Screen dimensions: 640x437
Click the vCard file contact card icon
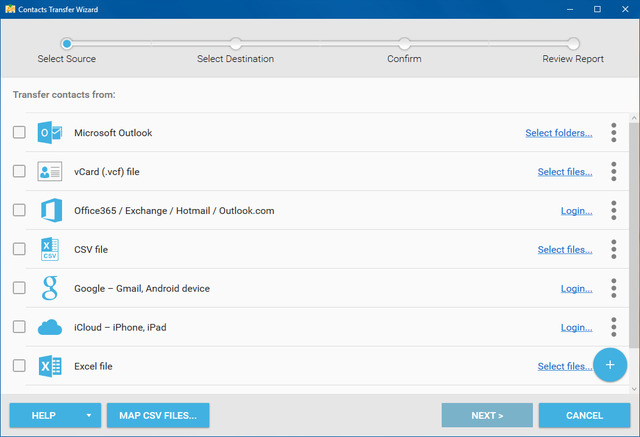pyautogui.click(x=50, y=172)
